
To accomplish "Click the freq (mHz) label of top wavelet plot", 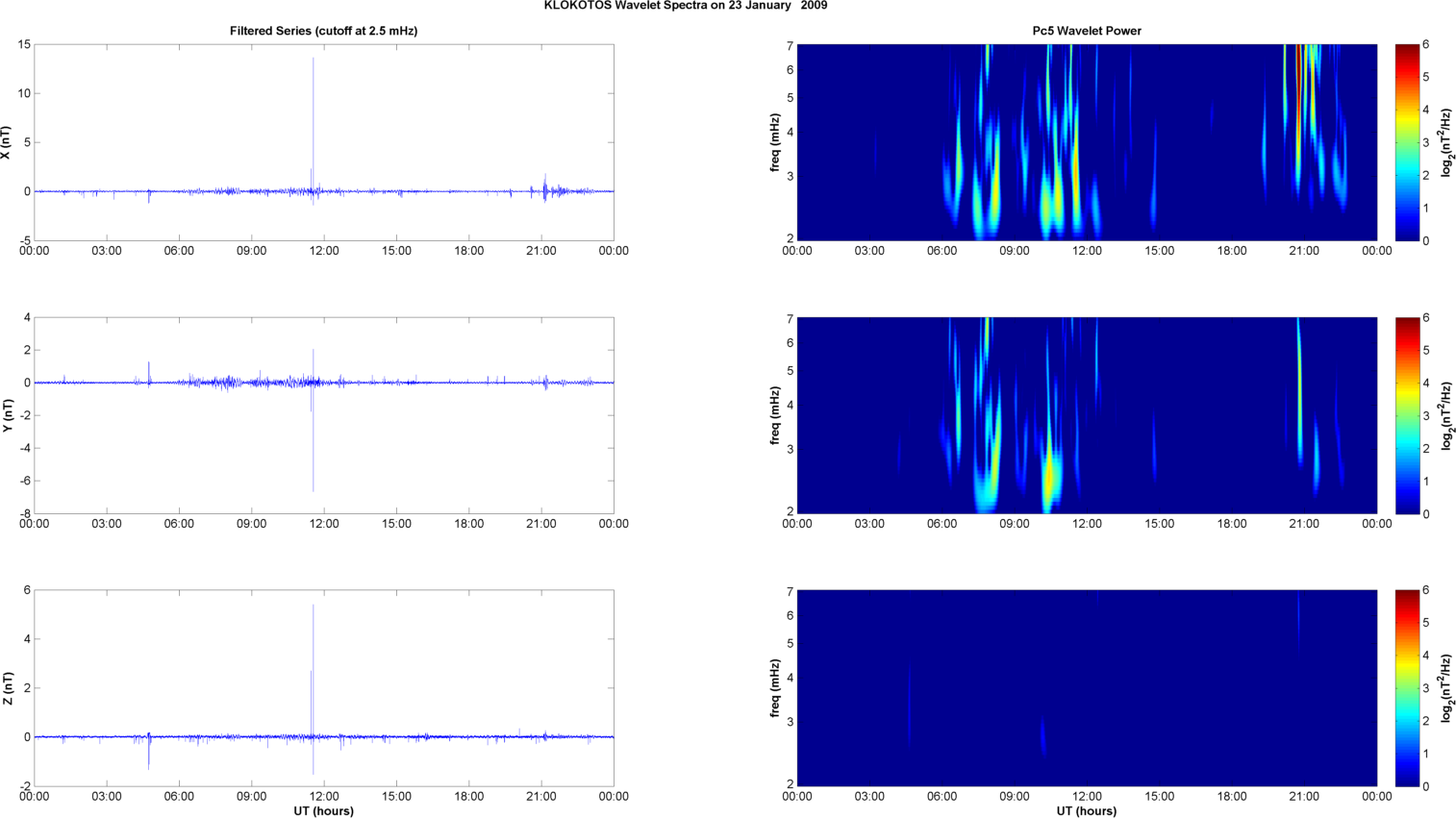I will pyautogui.click(x=774, y=142).
